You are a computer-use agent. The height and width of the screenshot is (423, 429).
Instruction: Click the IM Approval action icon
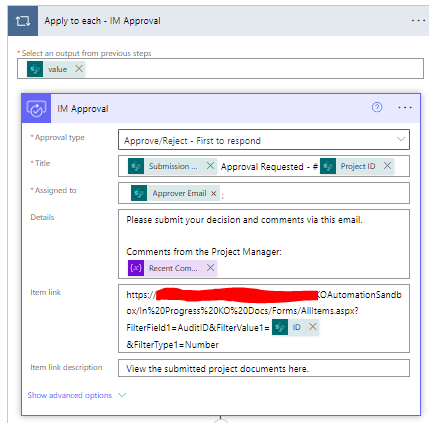point(36,108)
